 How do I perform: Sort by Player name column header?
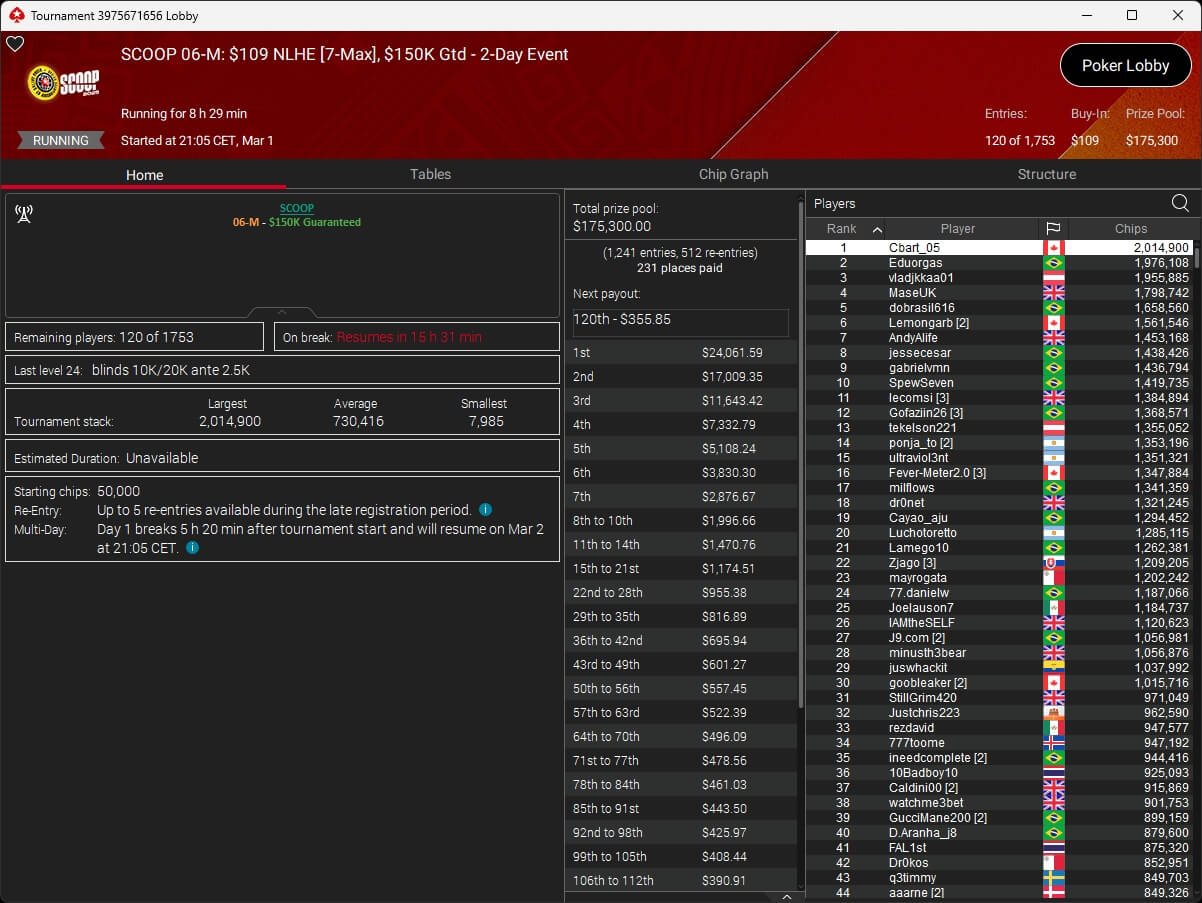tap(957, 229)
